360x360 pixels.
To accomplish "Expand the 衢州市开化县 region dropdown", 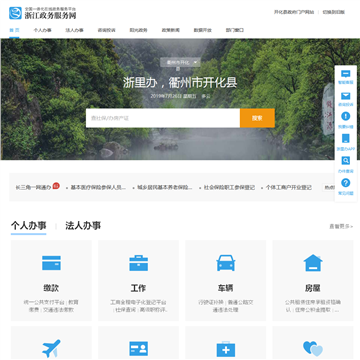I will 180,62.
